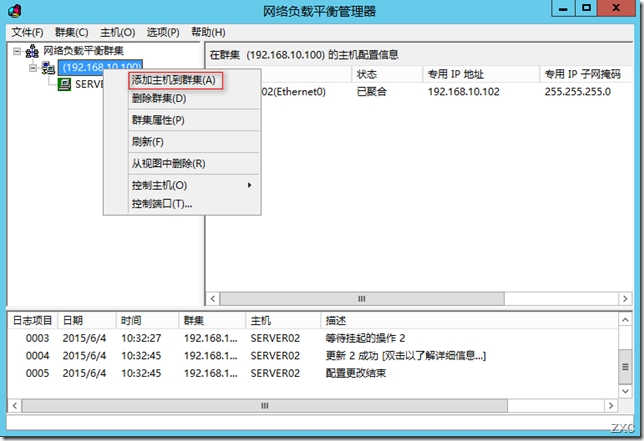Collapse the 192.168.10.100 cluster node
644x441 pixels.
(33, 68)
